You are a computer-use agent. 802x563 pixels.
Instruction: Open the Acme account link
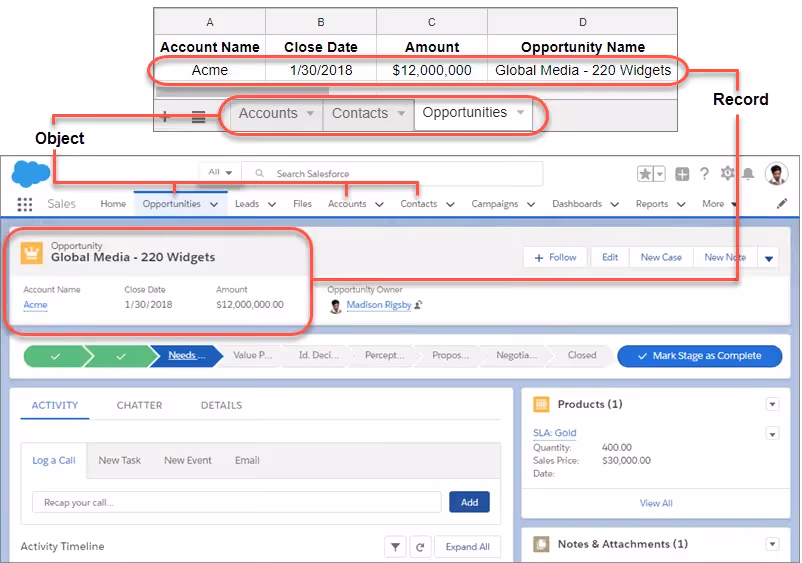[35, 305]
